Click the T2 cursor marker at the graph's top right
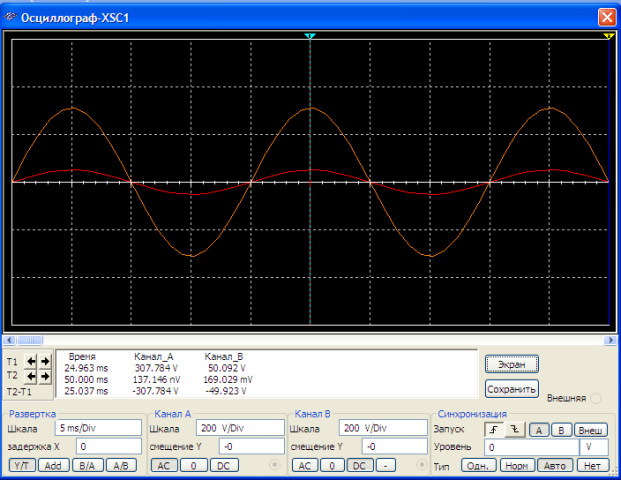The image size is (621, 480). [x=608, y=36]
